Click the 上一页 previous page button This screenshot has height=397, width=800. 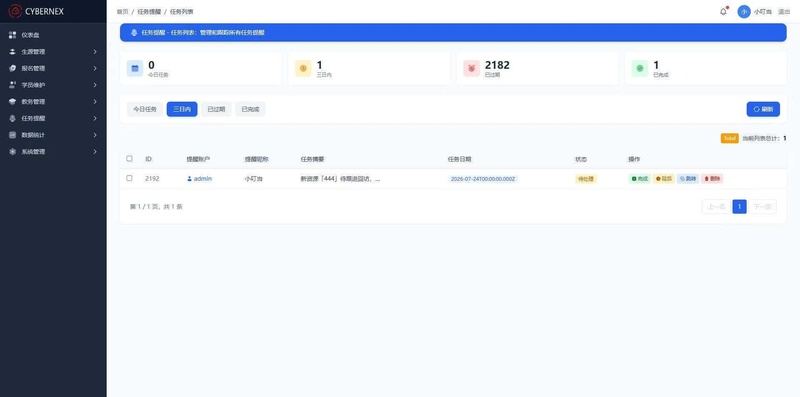point(716,207)
